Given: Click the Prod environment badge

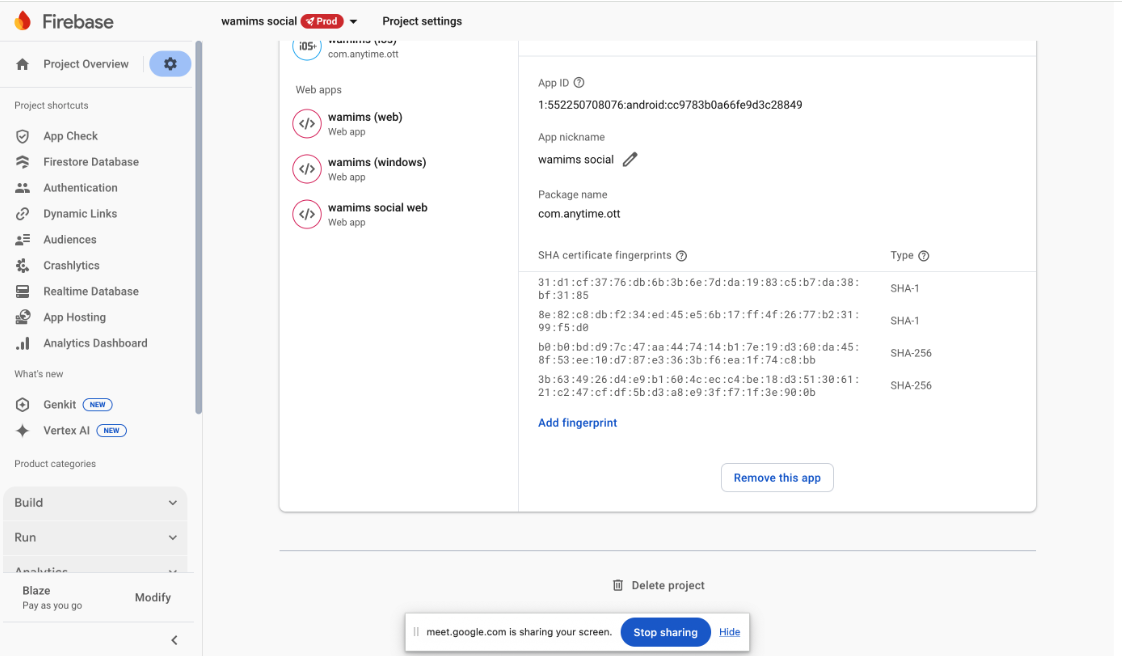Looking at the screenshot, I should [x=322, y=21].
